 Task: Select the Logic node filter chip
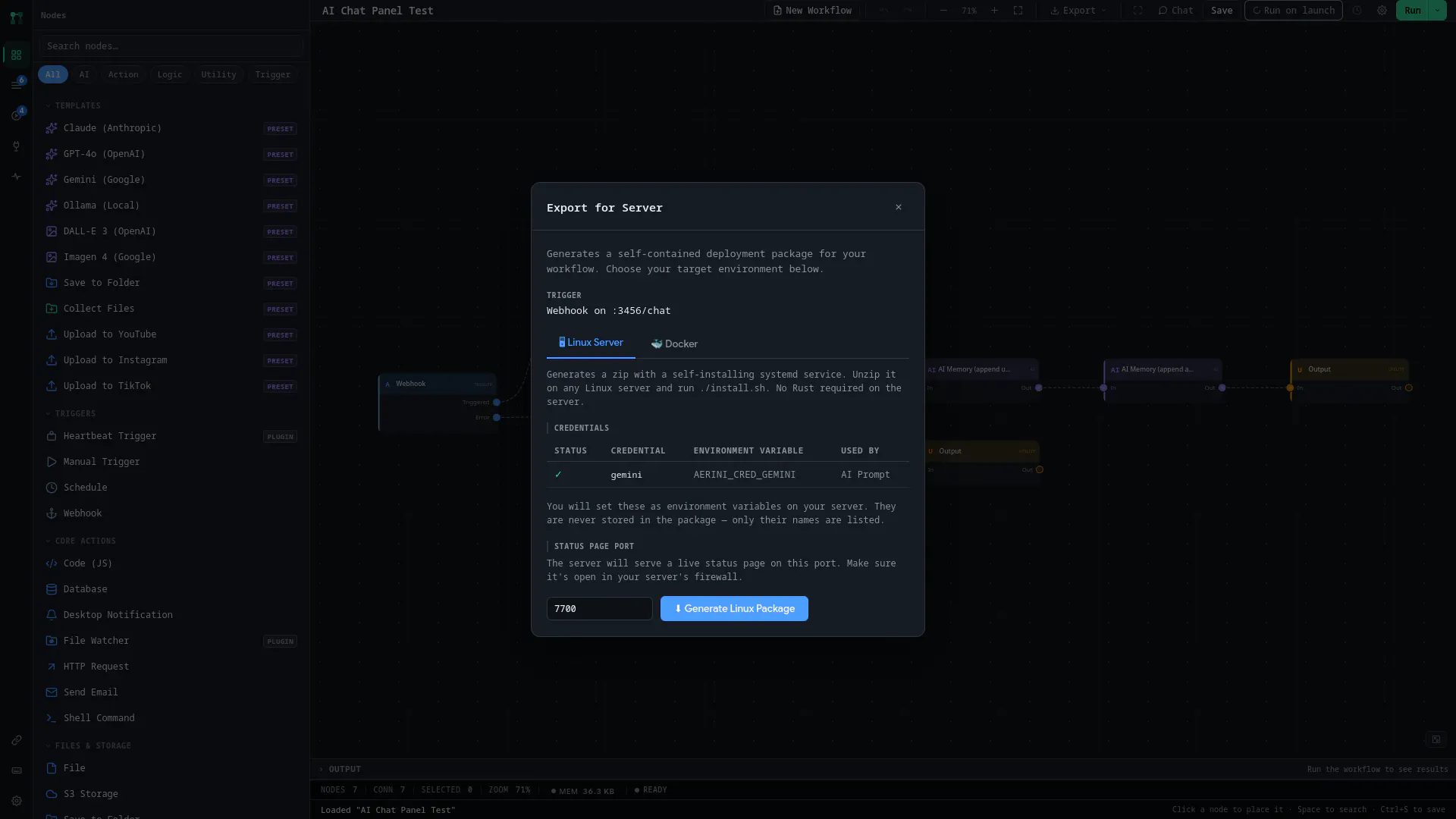pyautogui.click(x=170, y=74)
